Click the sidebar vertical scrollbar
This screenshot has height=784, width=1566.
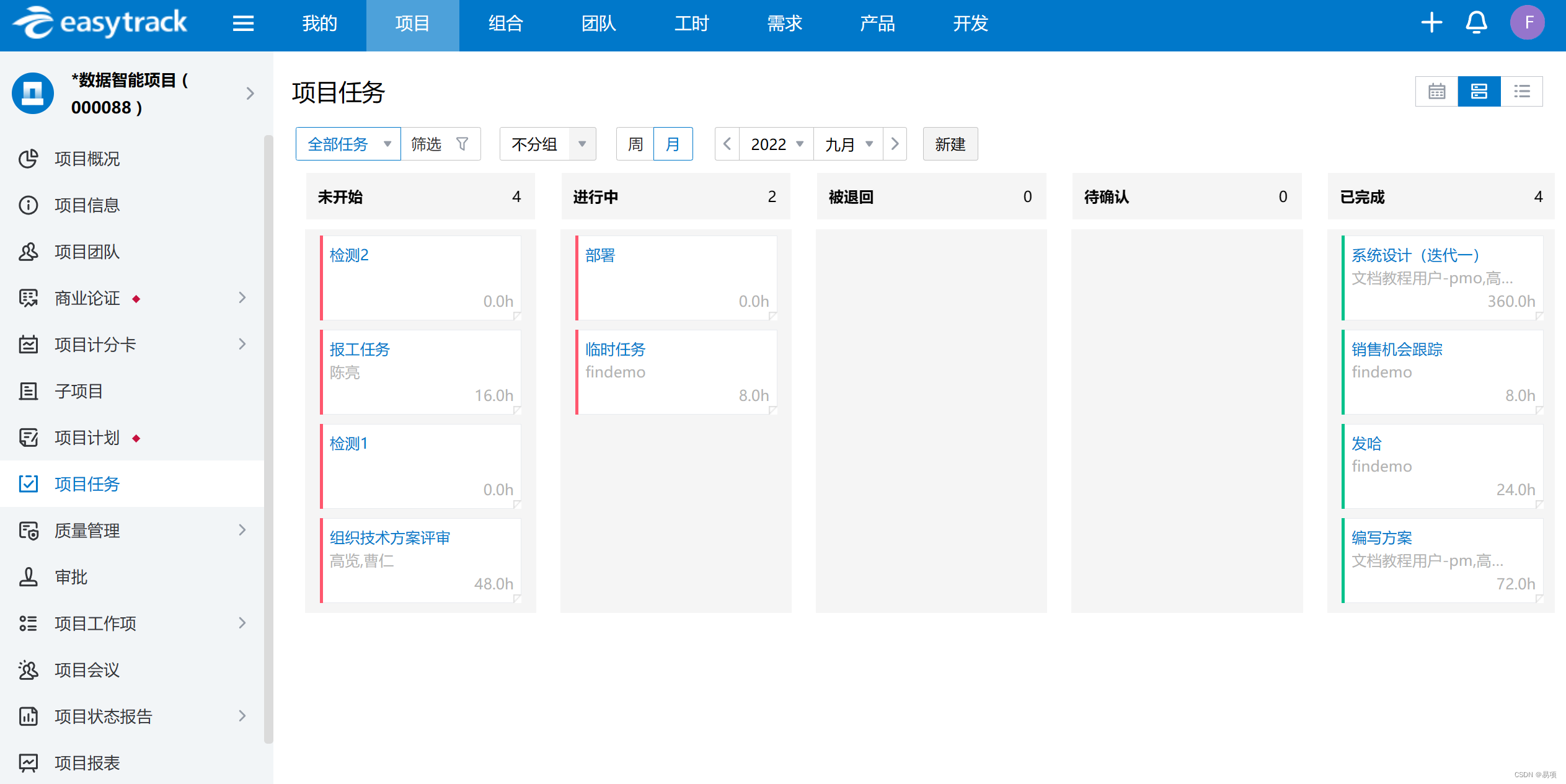tap(268, 439)
